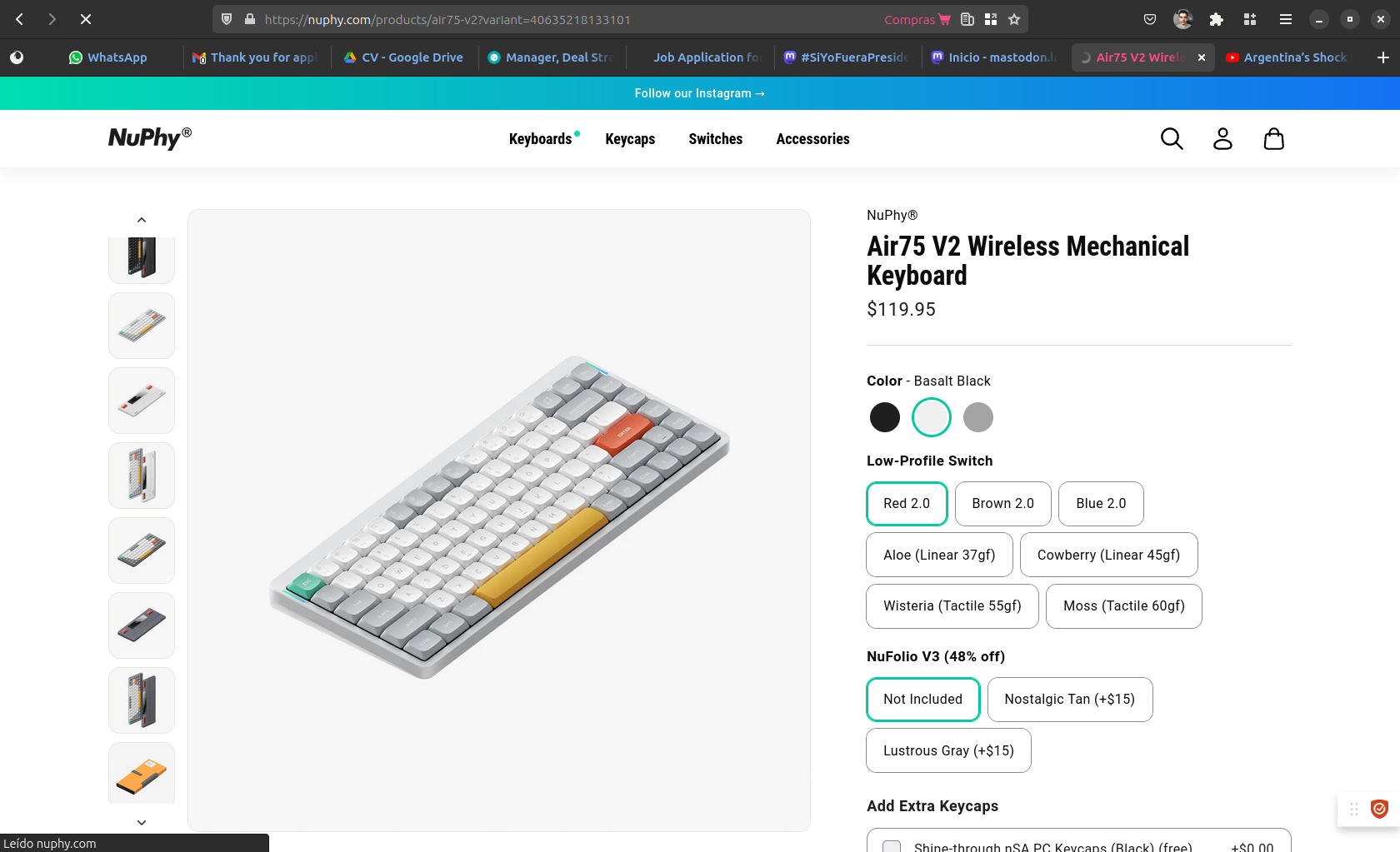
Task: Choose the black color swatch
Action: (884, 417)
